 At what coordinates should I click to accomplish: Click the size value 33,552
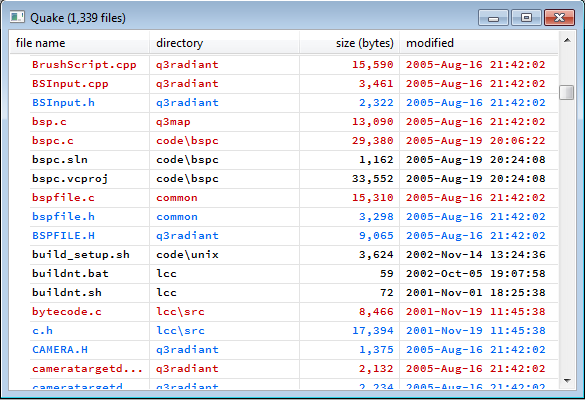pos(372,179)
